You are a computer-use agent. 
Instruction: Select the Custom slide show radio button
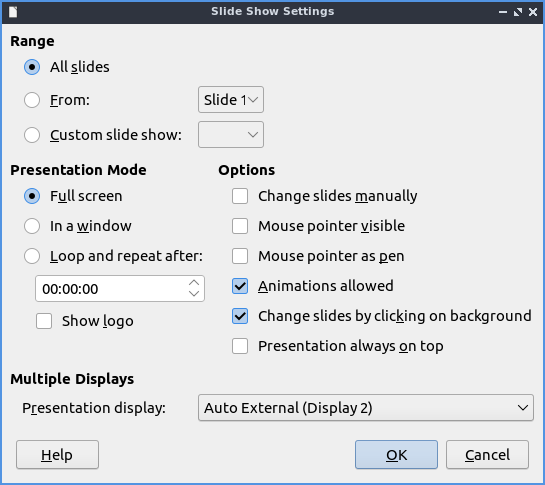click(x=32, y=135)
